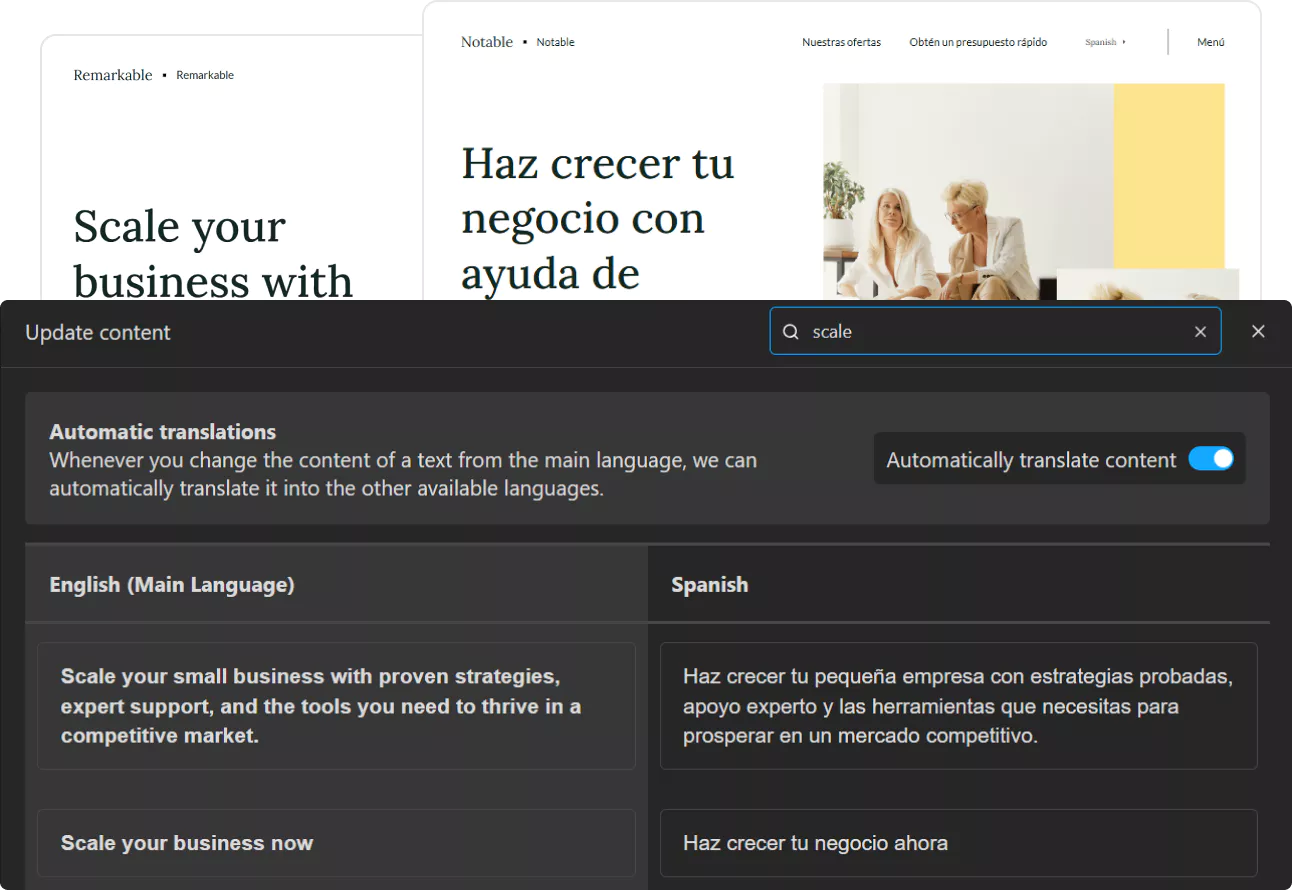The image size is (1292, 890).
Task: Select the Nuestras ofertas navigation link
Action: point(841,42)
